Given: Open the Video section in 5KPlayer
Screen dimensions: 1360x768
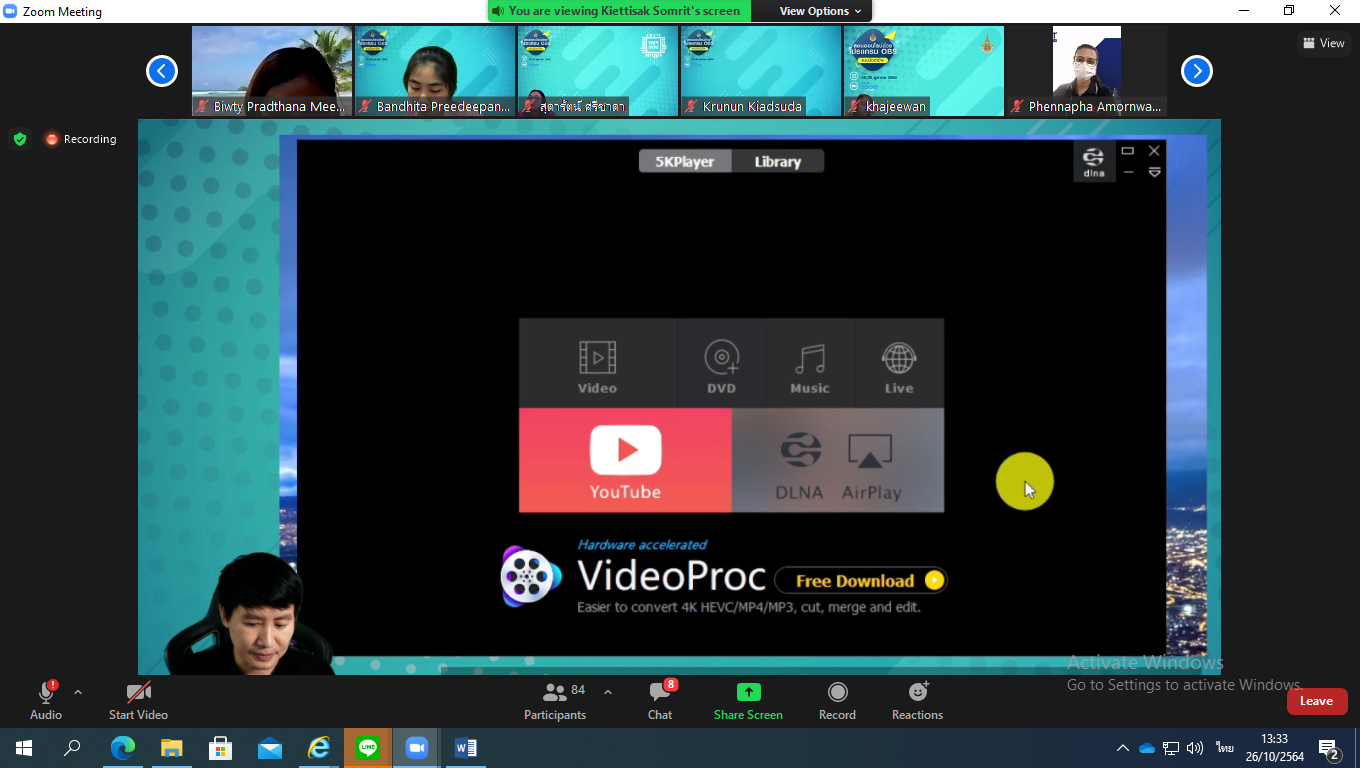Looking at the screenshot, I should click(597, 364).
